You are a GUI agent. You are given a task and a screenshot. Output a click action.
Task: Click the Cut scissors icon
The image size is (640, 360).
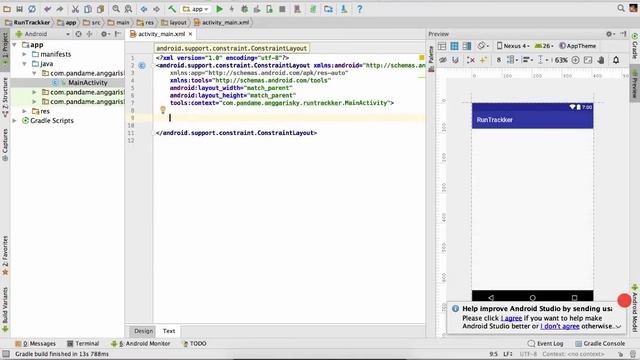75,9
